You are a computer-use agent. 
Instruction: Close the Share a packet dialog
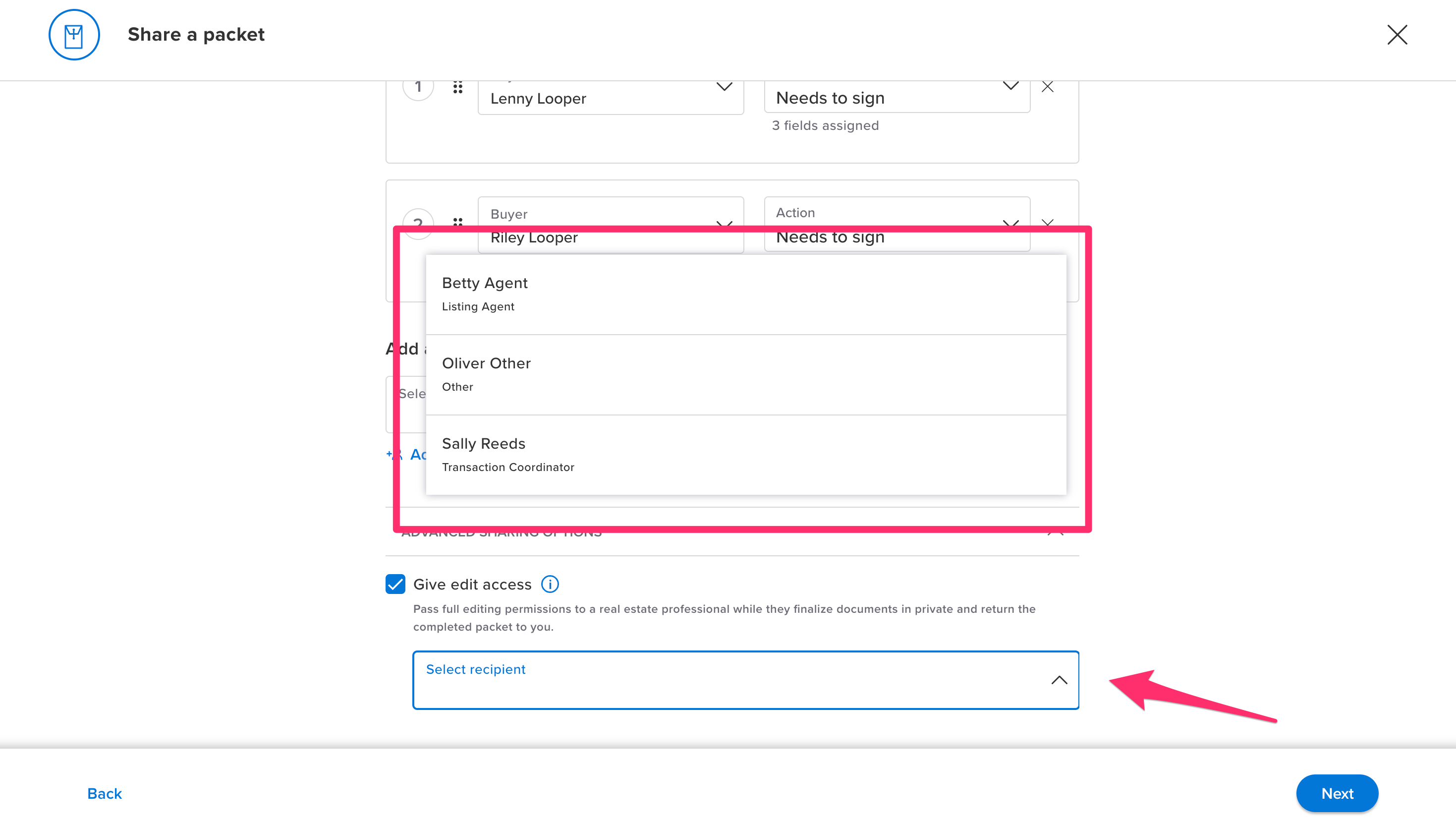(x=1397, y=35)
